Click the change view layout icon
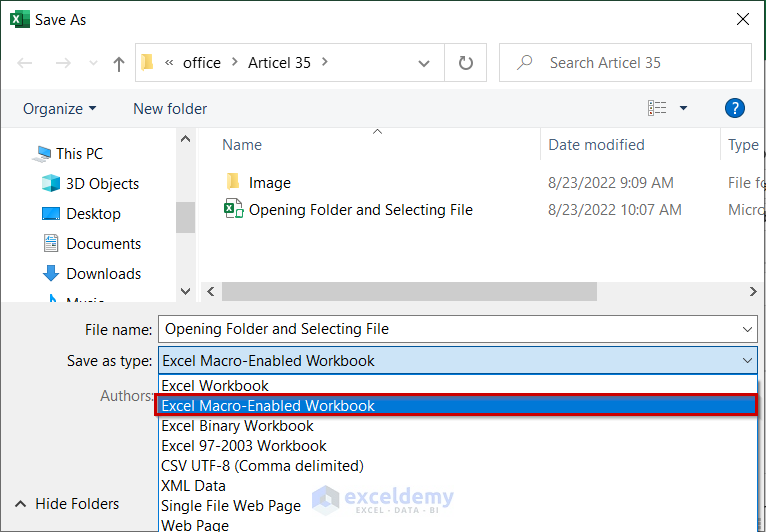 point(657,108)
